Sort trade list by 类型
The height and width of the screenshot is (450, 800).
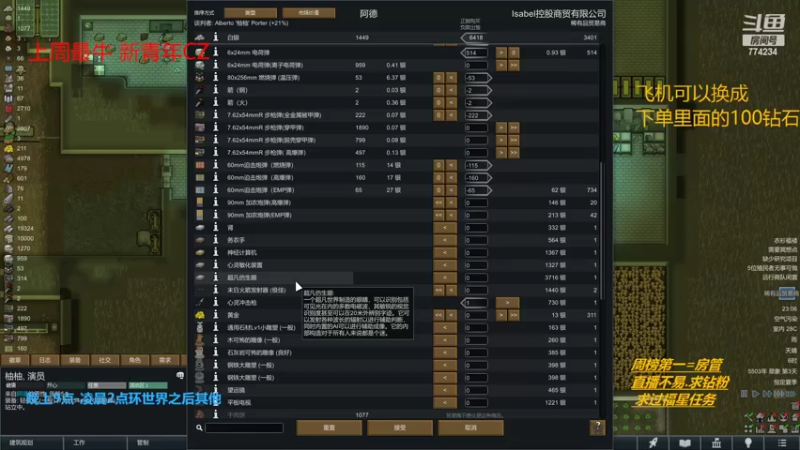coord(251,13)
